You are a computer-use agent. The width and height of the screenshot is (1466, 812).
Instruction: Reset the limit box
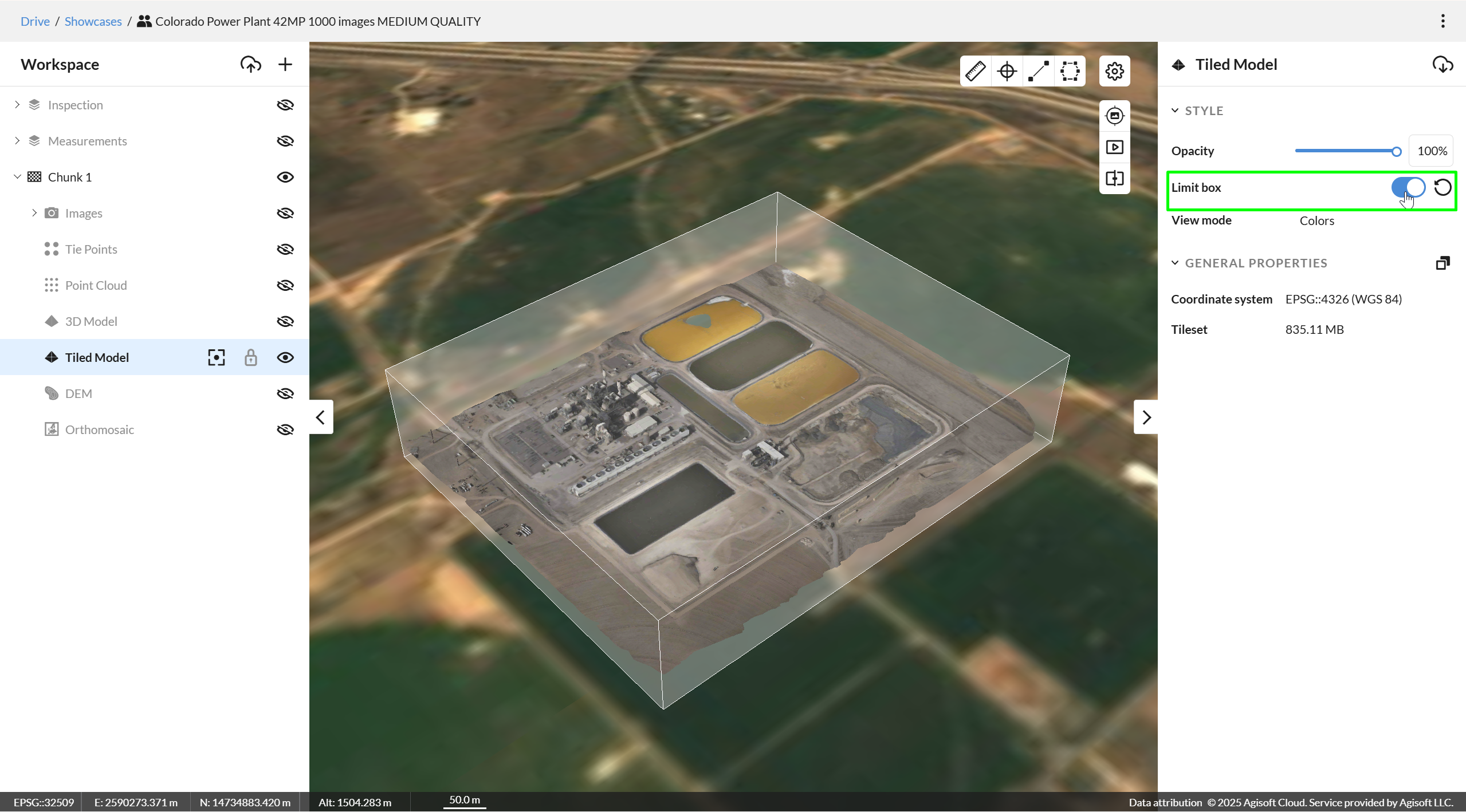pyautogui.click(x=1443, y=187)
